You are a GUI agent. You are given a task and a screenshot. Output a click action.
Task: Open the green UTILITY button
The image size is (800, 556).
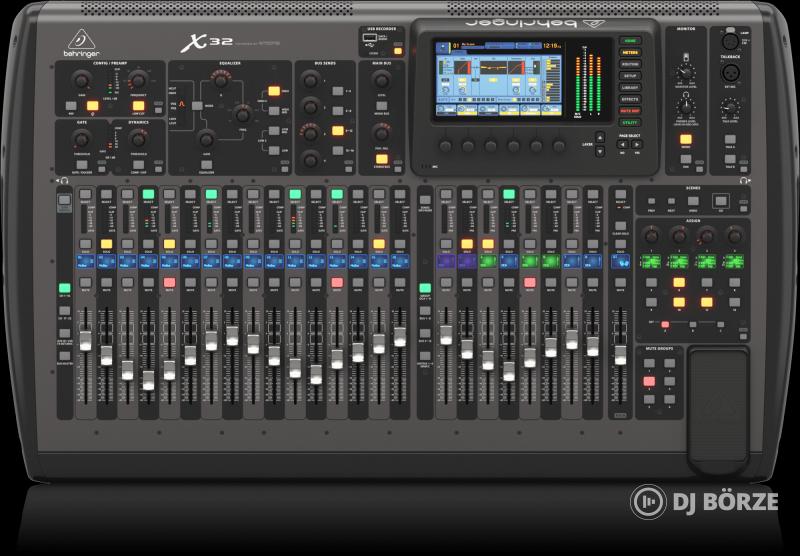630,123
